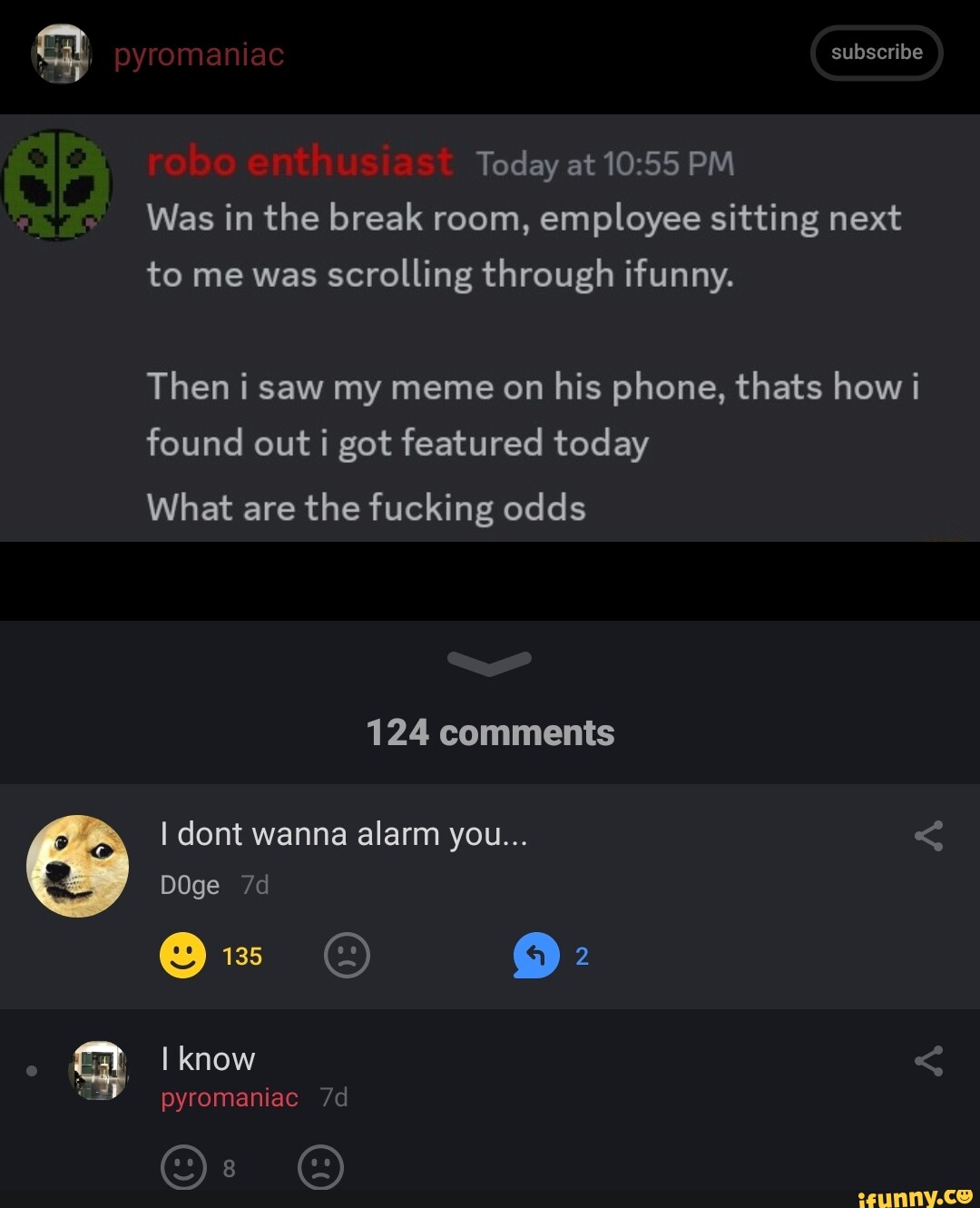Tap the "I dont wanna alarm you..." comment
Screen dimensions: 980x1208
pos(344,834)
